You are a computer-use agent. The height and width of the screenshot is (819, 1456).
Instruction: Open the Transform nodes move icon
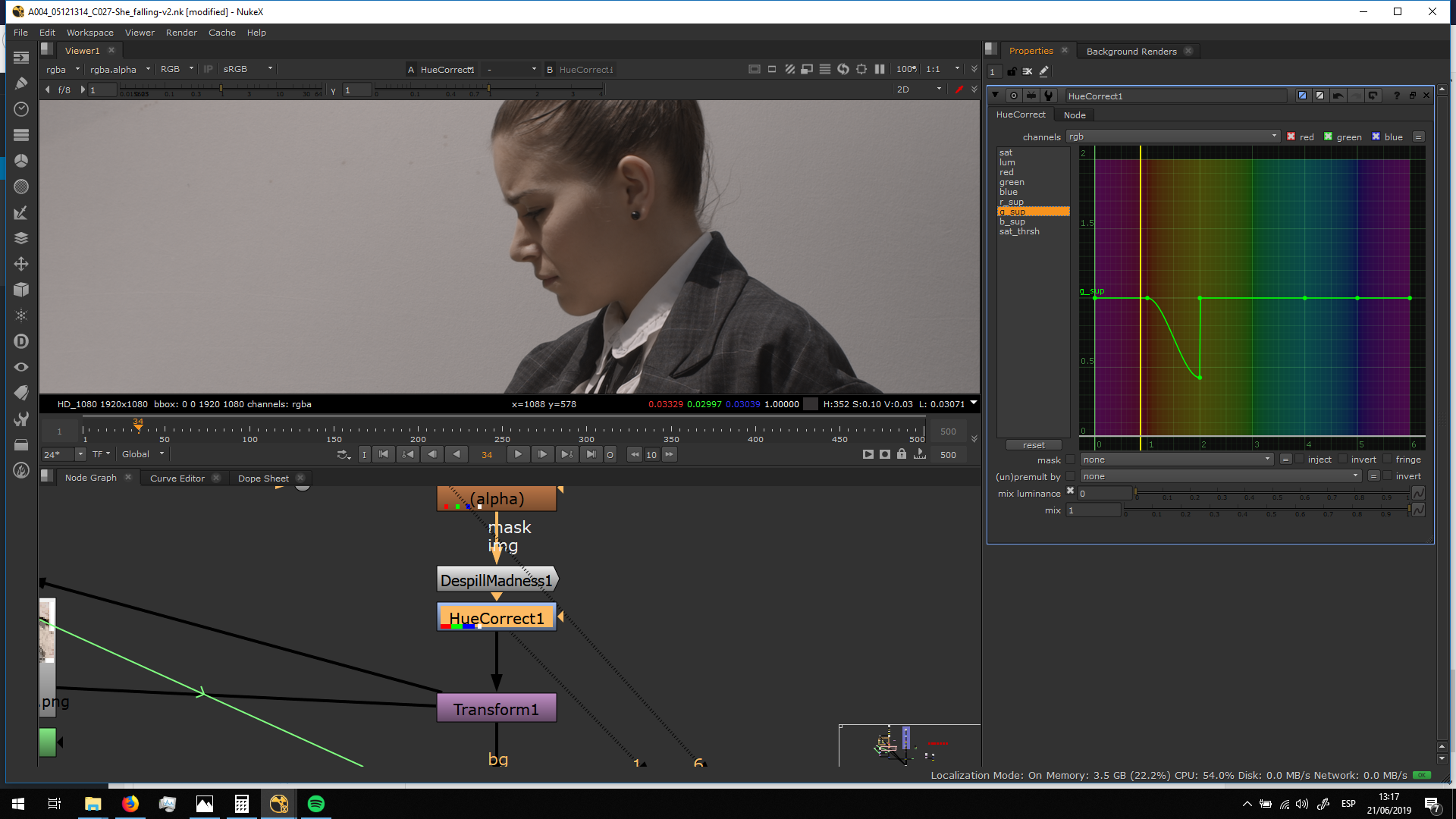point(21,264)
